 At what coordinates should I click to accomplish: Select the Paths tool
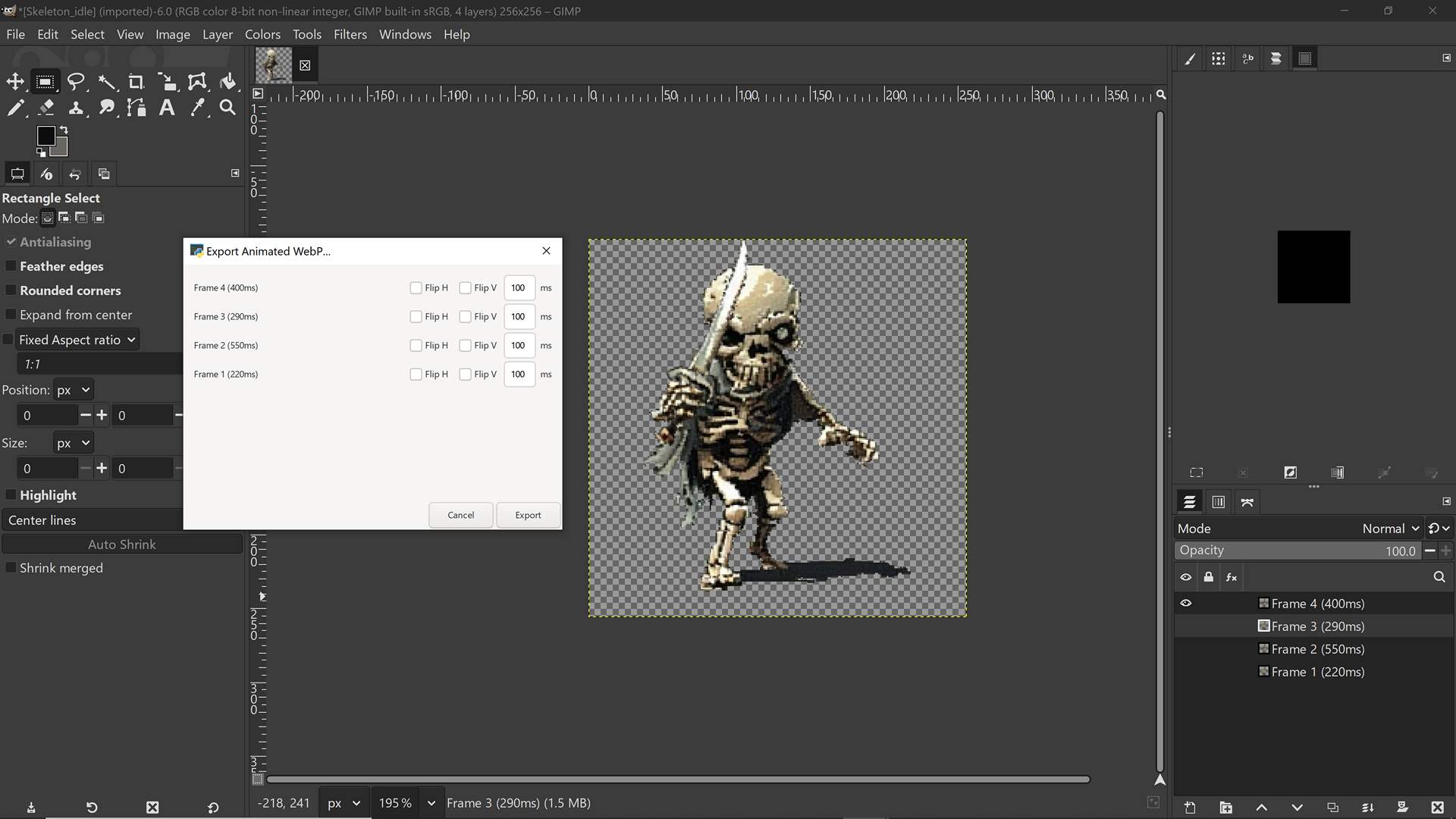tap(136, 108)
